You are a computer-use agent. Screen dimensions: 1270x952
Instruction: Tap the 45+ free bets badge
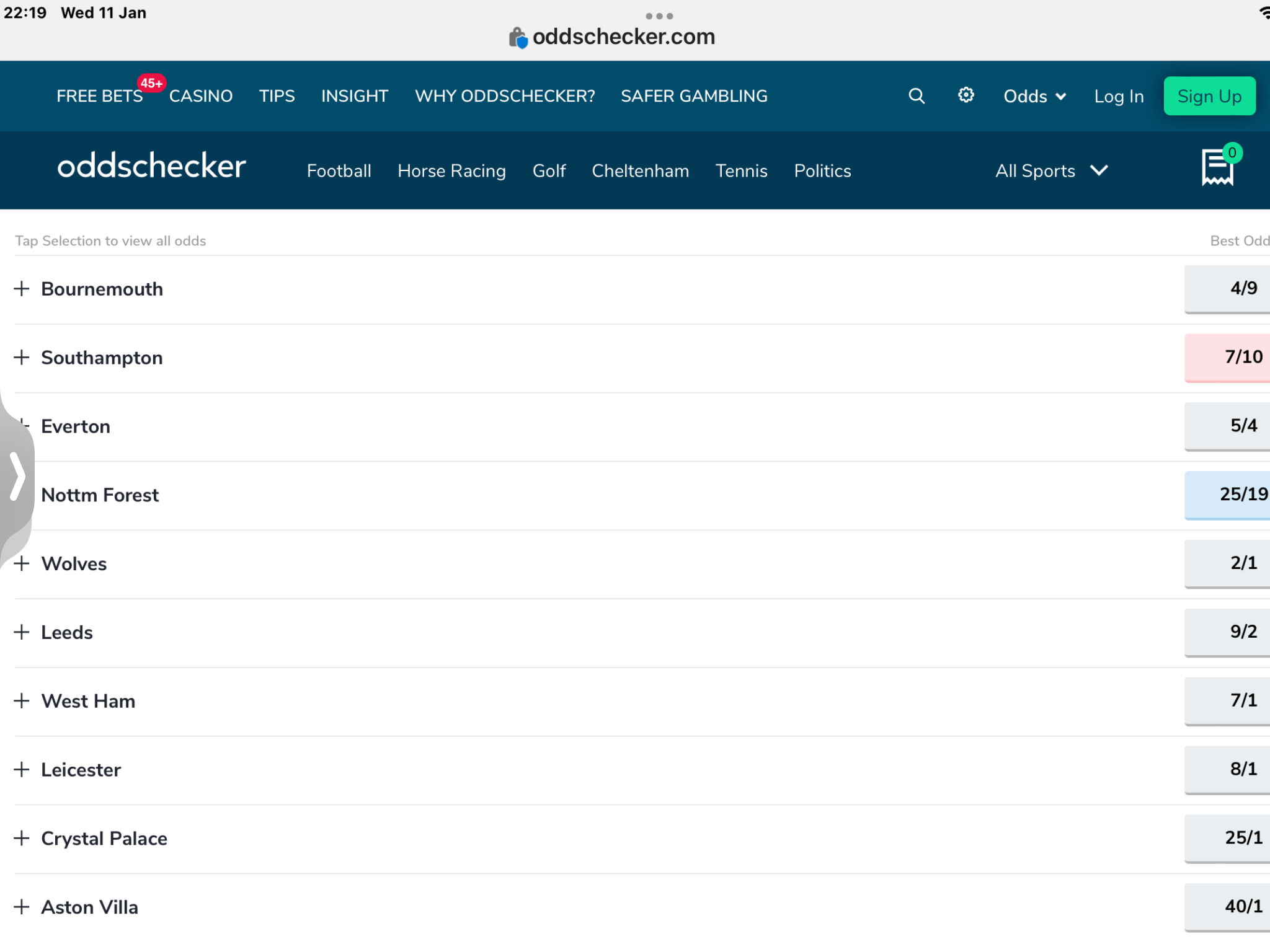(151, 83)
